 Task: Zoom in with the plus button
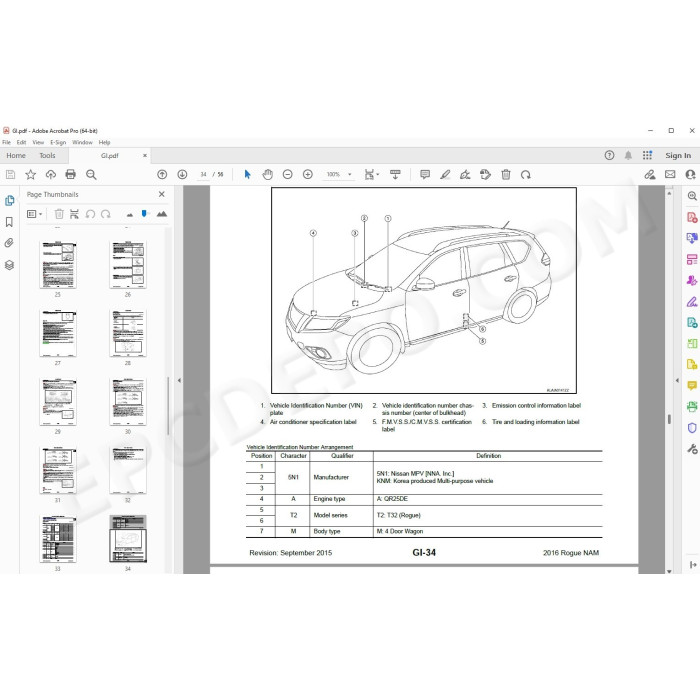(x=308, y=175)
